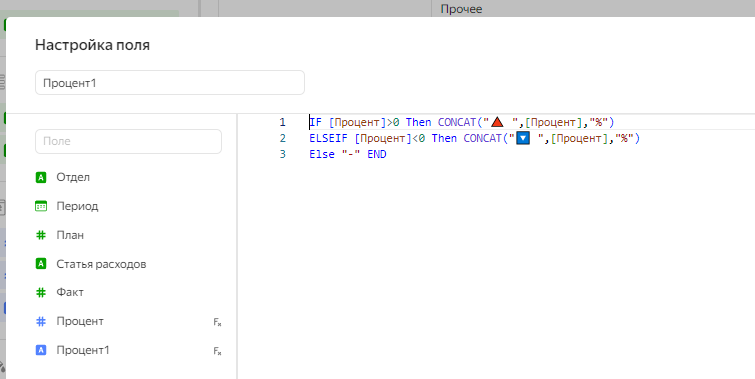Image resolution: width=755 pixels, height=379 pixels.
Task: Click the Fx formula icon on 'Процент1' row
Action: tap(217, 351)
